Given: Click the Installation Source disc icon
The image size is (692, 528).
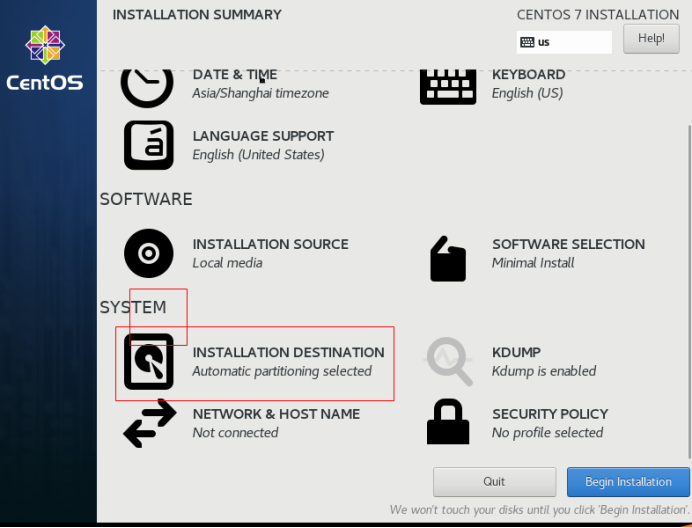Looking at the screenshot, I should coord(149,253).
